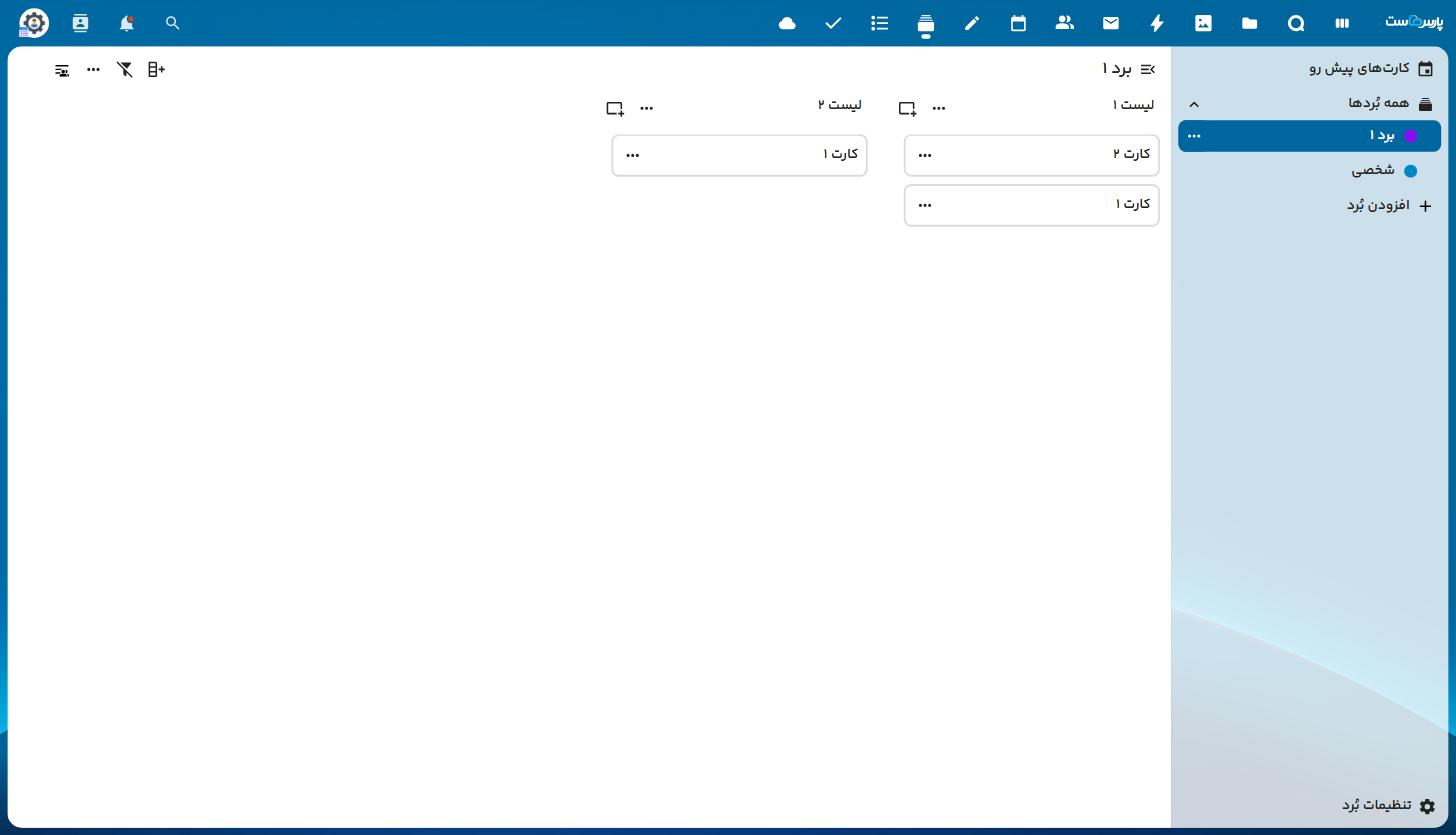The image size is (1456, 835).
Task: Open the Calendar app icon
Action: (1018, 23)
